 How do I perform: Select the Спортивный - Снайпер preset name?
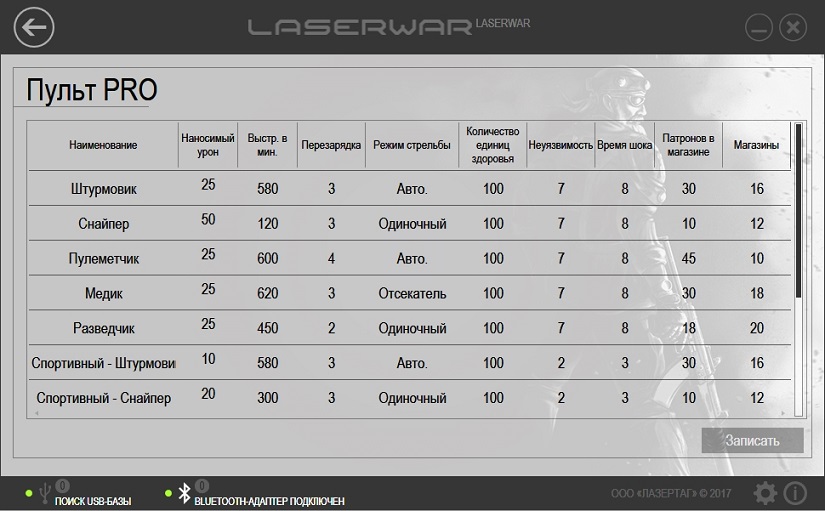104,398
